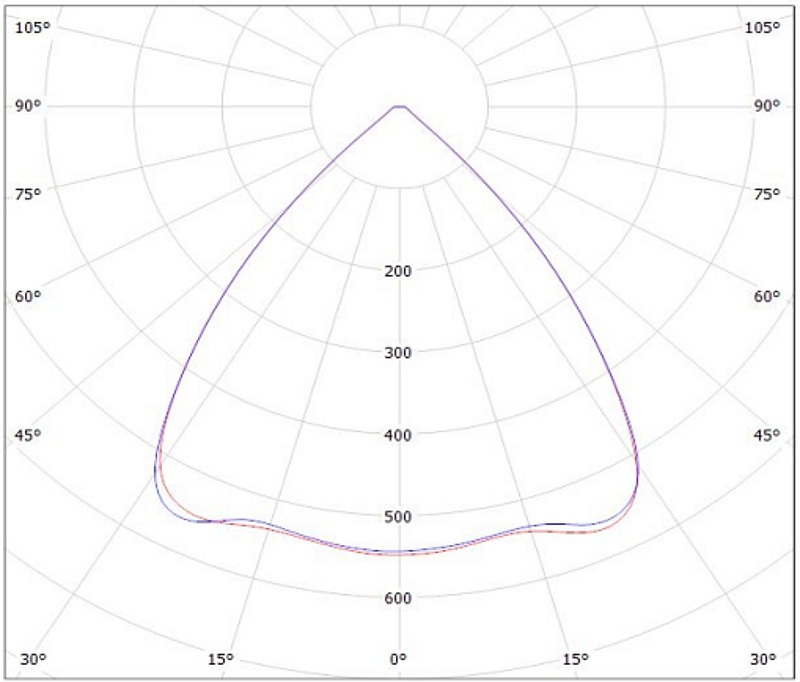
Task: Select the 500 radial scale value
Action: click(x=398, y=517)
